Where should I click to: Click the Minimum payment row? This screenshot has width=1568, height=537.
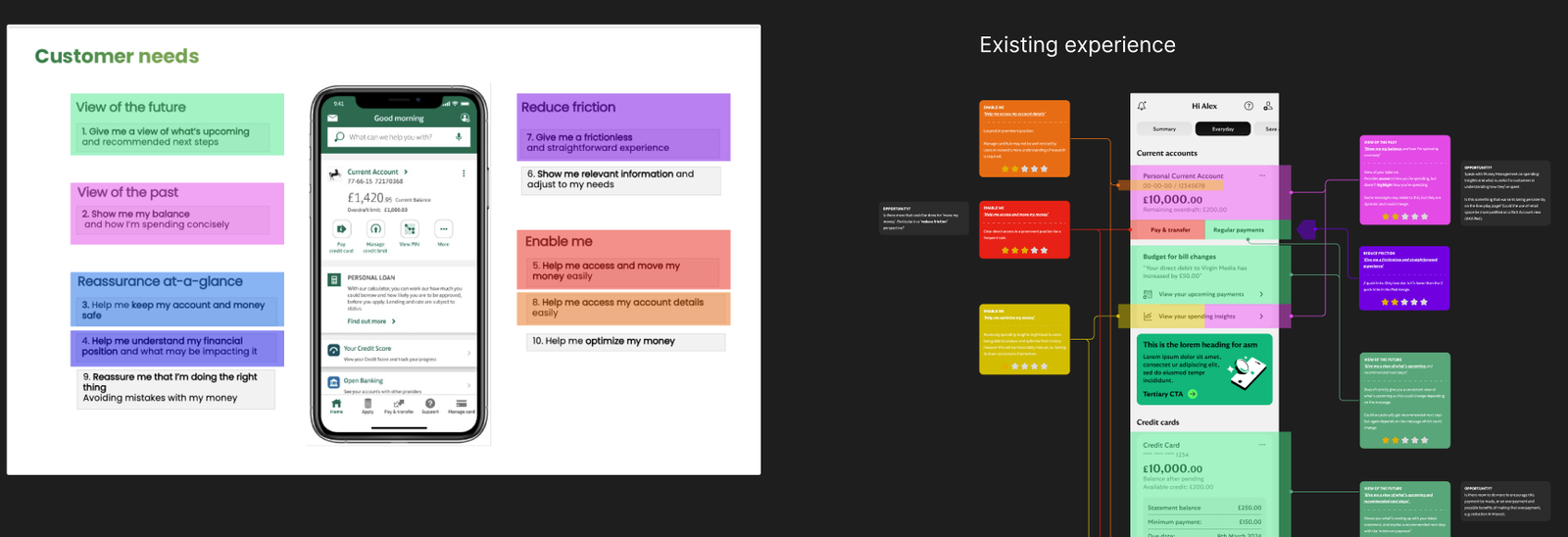[x=1204, y=522]
